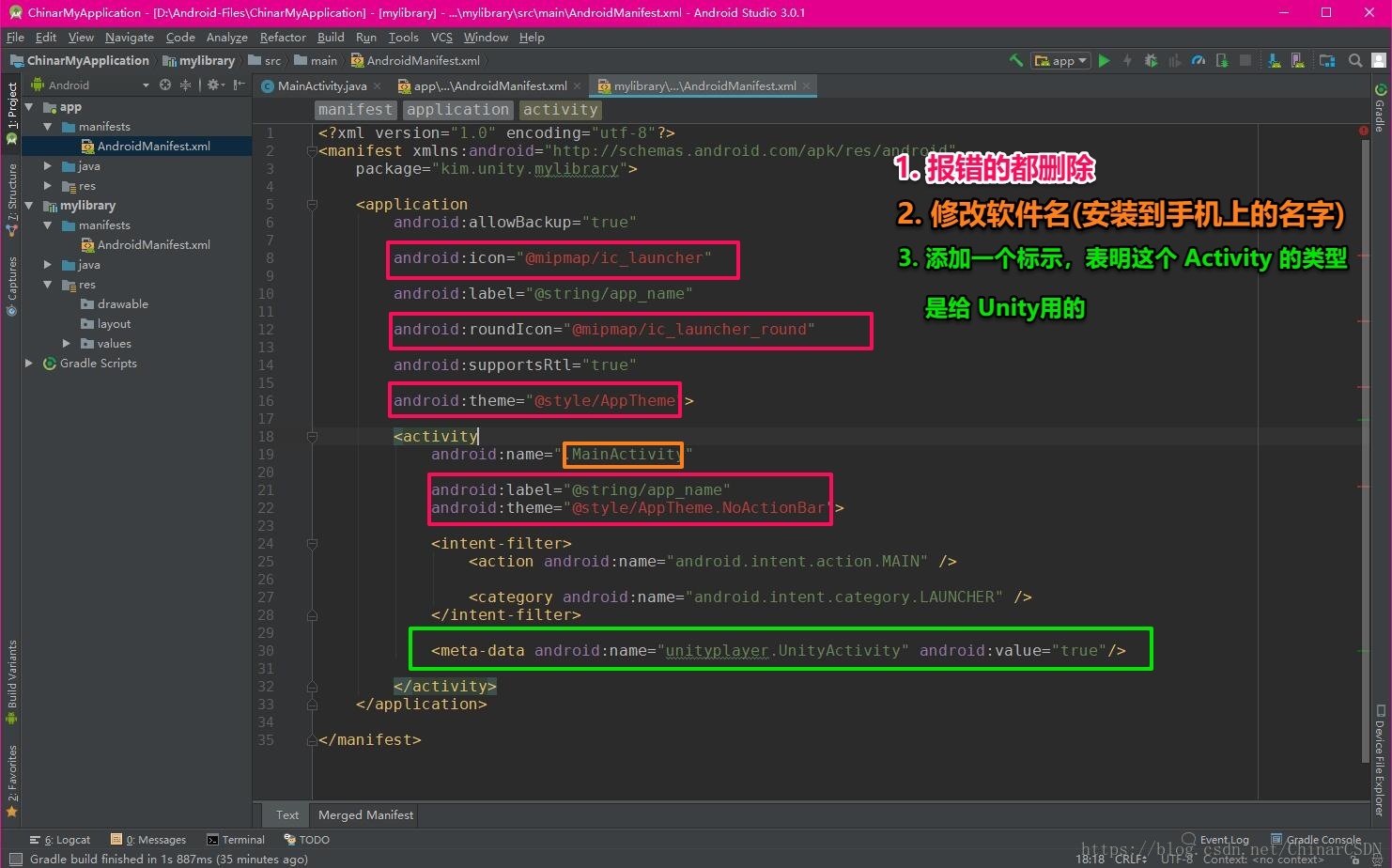This screenshot has width=1392, height=868.
Task: Open the Android project view dropdown
Action: 90,85
